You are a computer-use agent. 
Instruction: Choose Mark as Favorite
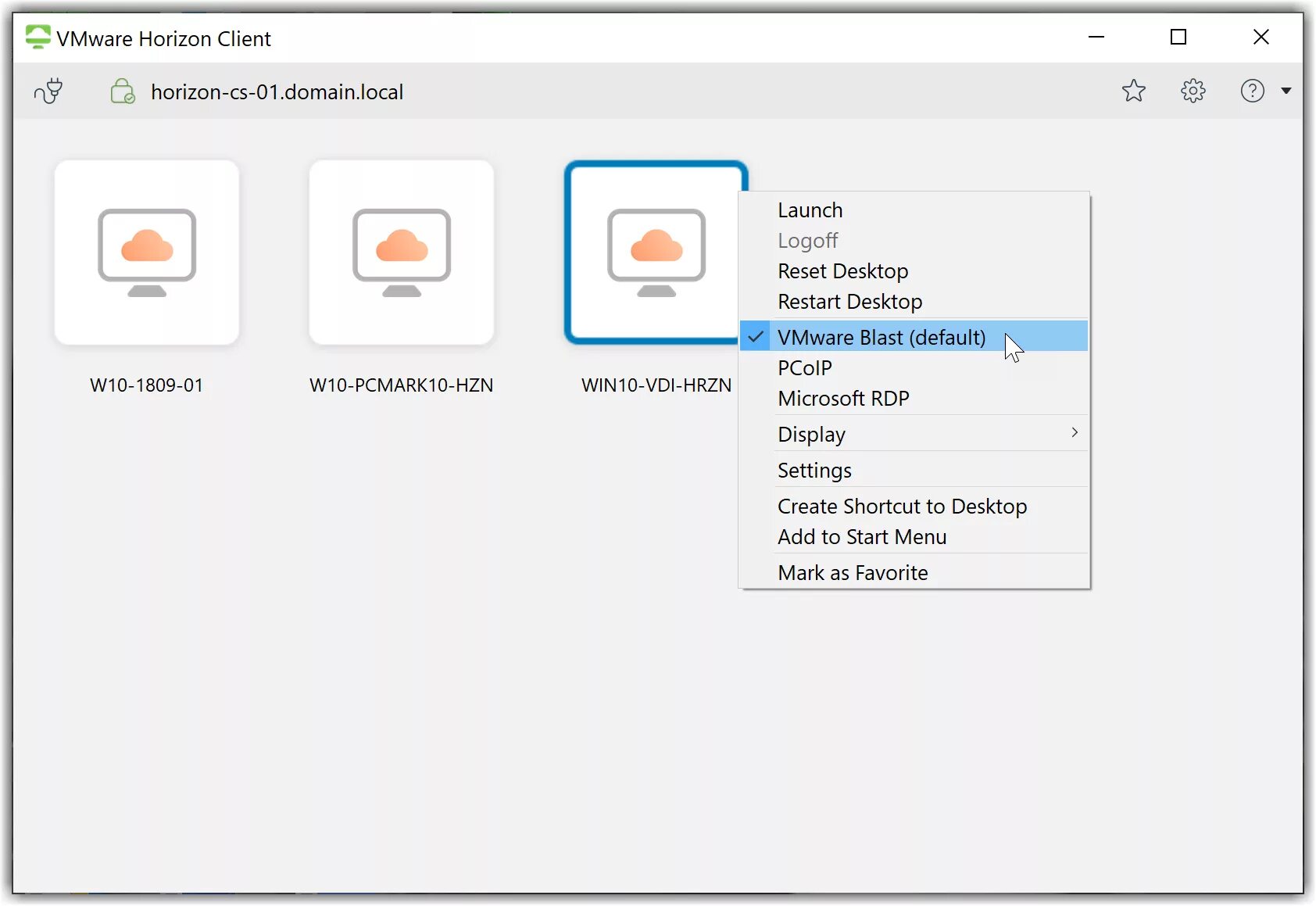click(914, 572)
